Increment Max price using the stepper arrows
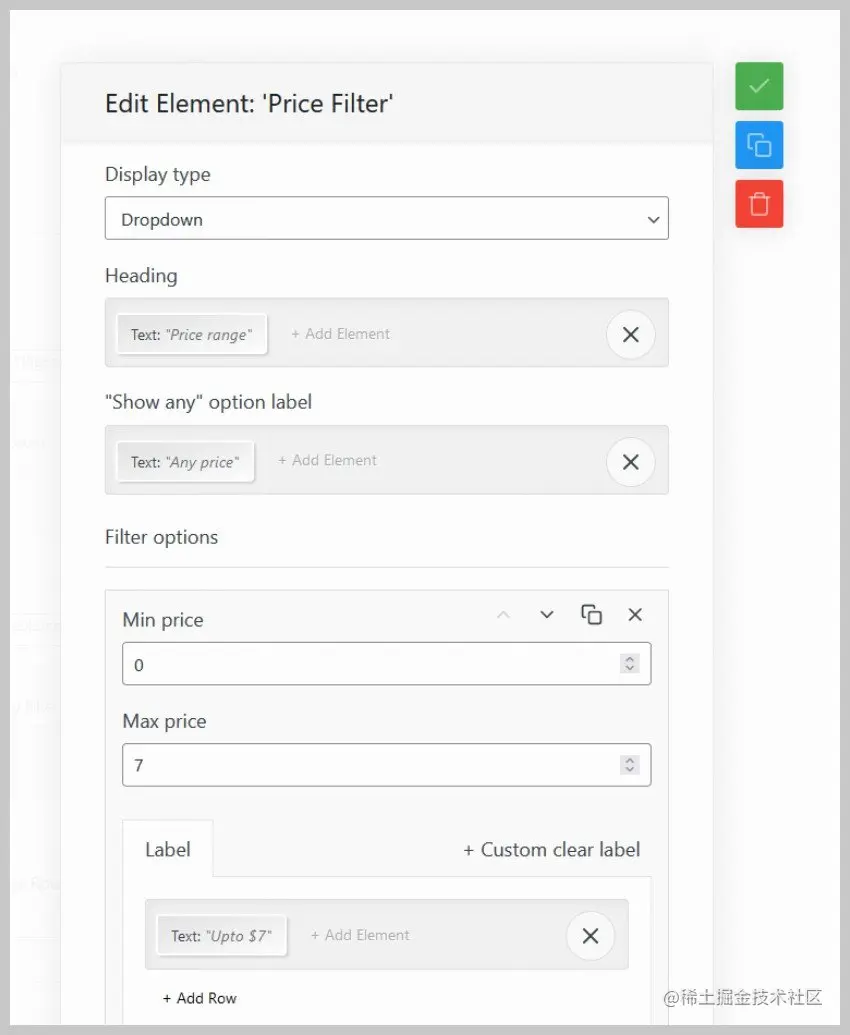The image size is (850, 1035). [630, 759]
